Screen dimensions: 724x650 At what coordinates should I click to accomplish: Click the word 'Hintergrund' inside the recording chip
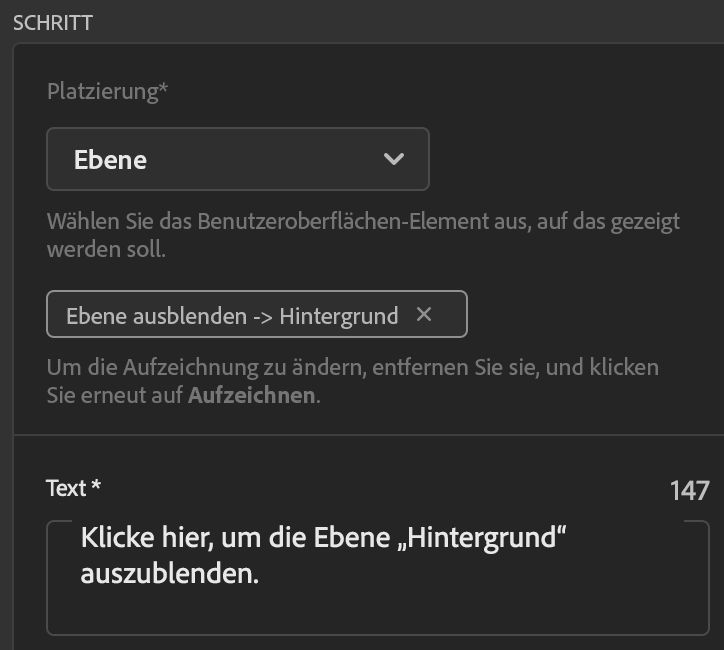coord(338,316)
